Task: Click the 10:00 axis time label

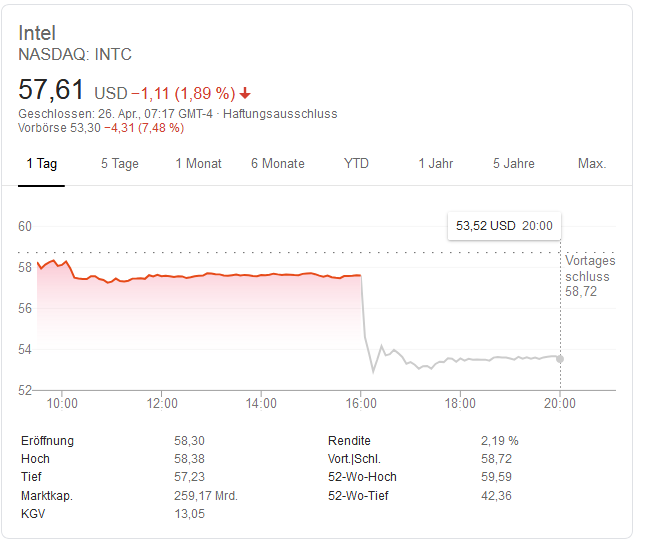Action: pyautogui.click(x=62, y=403)
